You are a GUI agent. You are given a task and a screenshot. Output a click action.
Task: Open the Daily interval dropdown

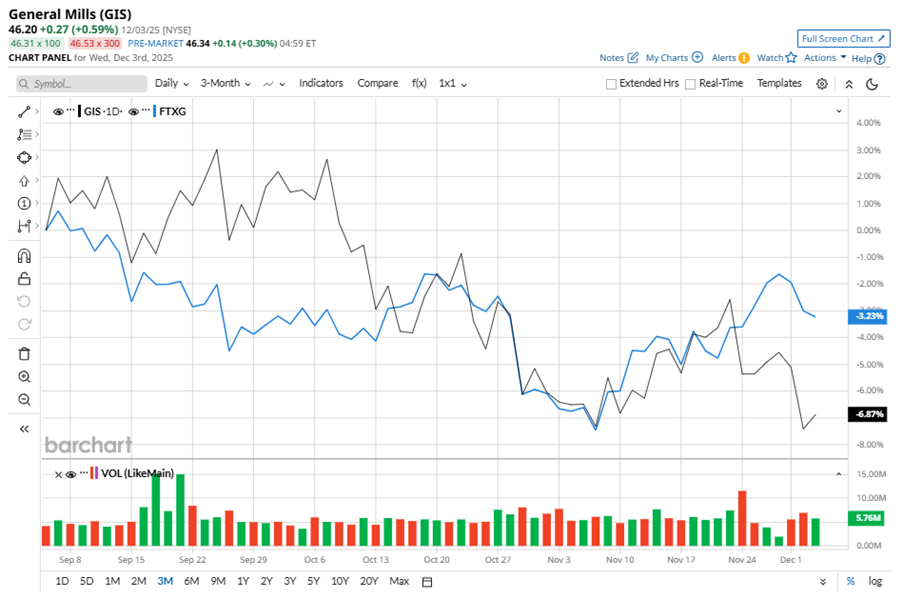[171, 83]
